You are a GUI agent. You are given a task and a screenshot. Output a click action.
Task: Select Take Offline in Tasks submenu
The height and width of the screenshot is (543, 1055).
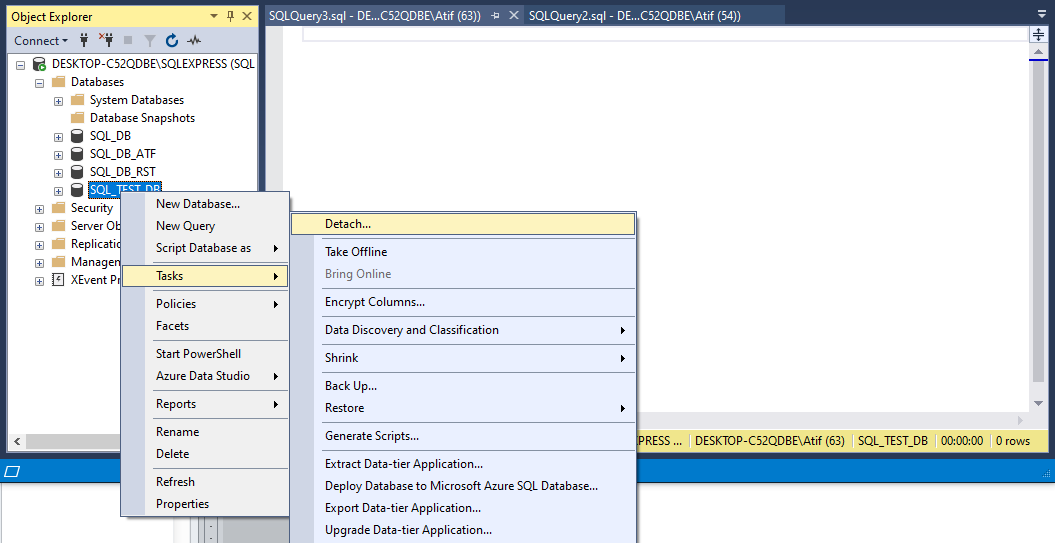[x=463, y=252]
